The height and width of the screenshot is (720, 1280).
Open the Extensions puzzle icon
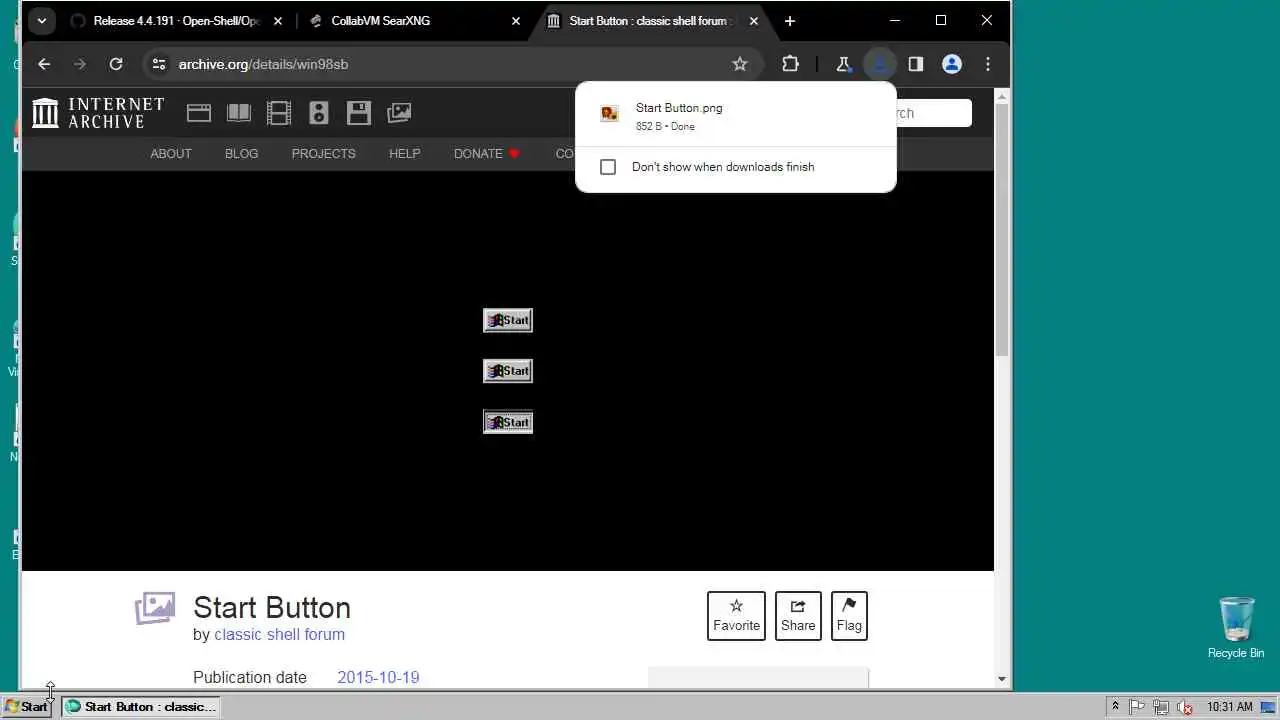(790, 64)
